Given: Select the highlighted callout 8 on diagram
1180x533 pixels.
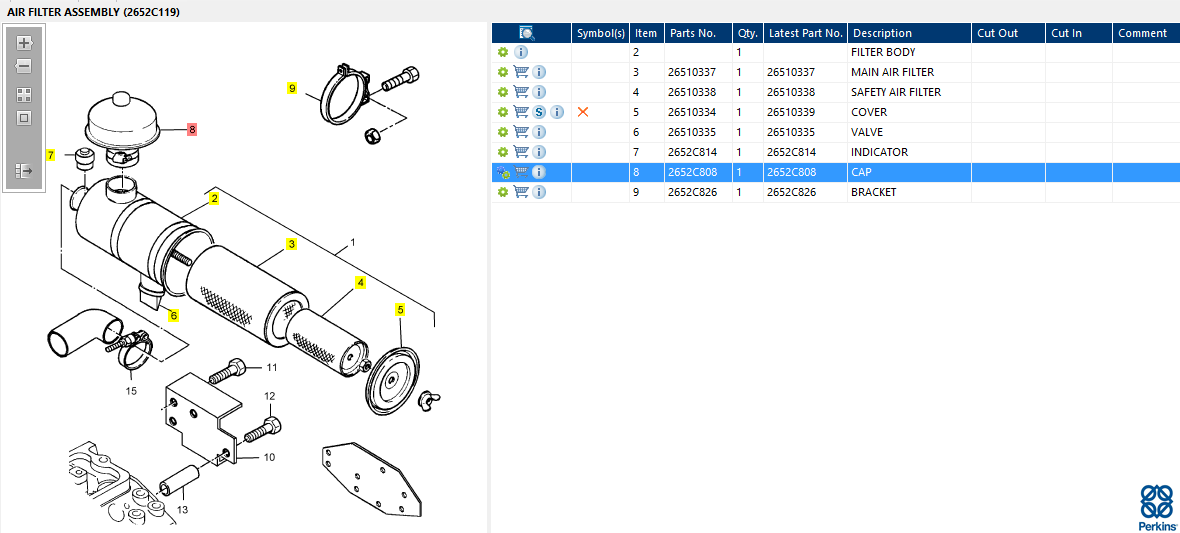Looking at the screenshot, I should pyautogui.click(x=192, y=130).
